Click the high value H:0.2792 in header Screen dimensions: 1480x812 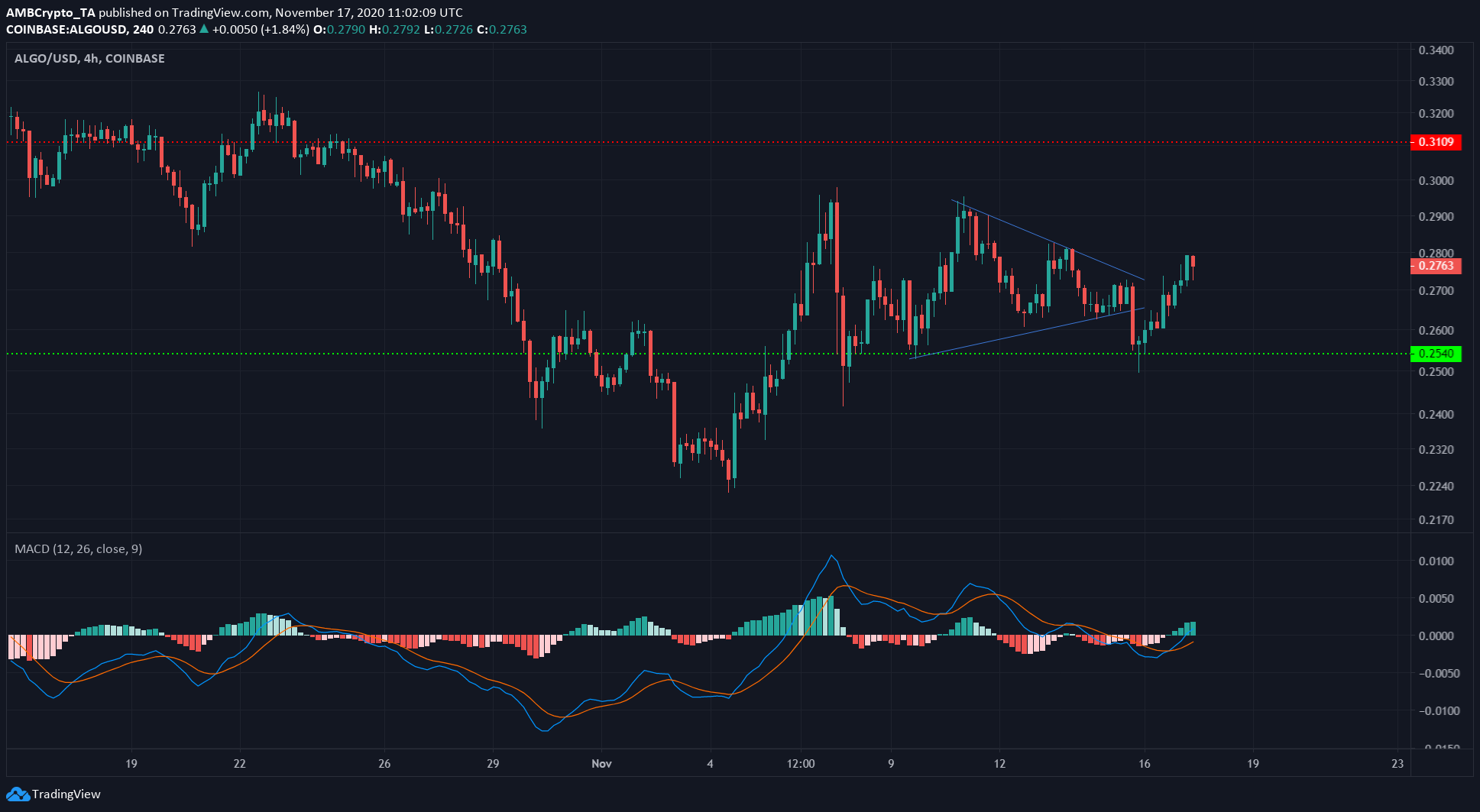pyautogui.click(x=394, y=30)
